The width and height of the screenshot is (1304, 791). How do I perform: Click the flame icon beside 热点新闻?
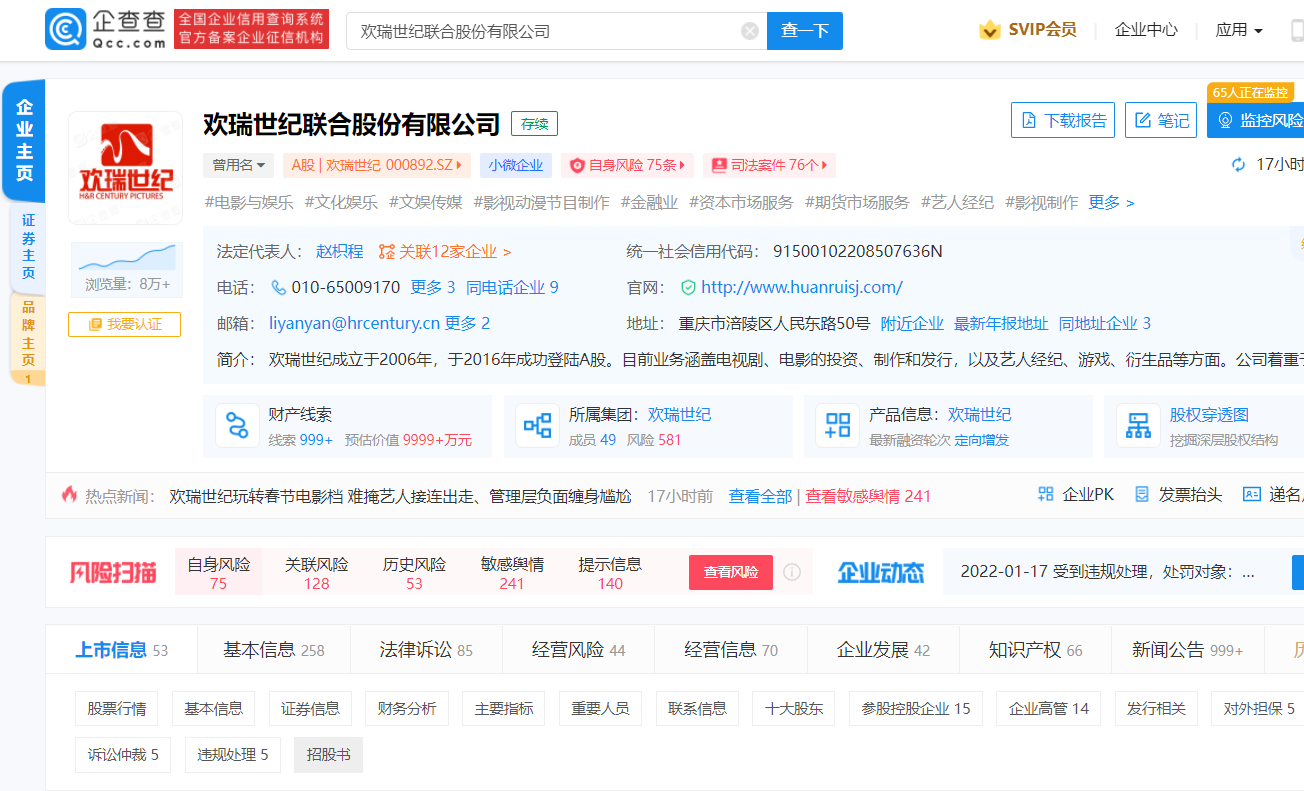tap(69, 494)
